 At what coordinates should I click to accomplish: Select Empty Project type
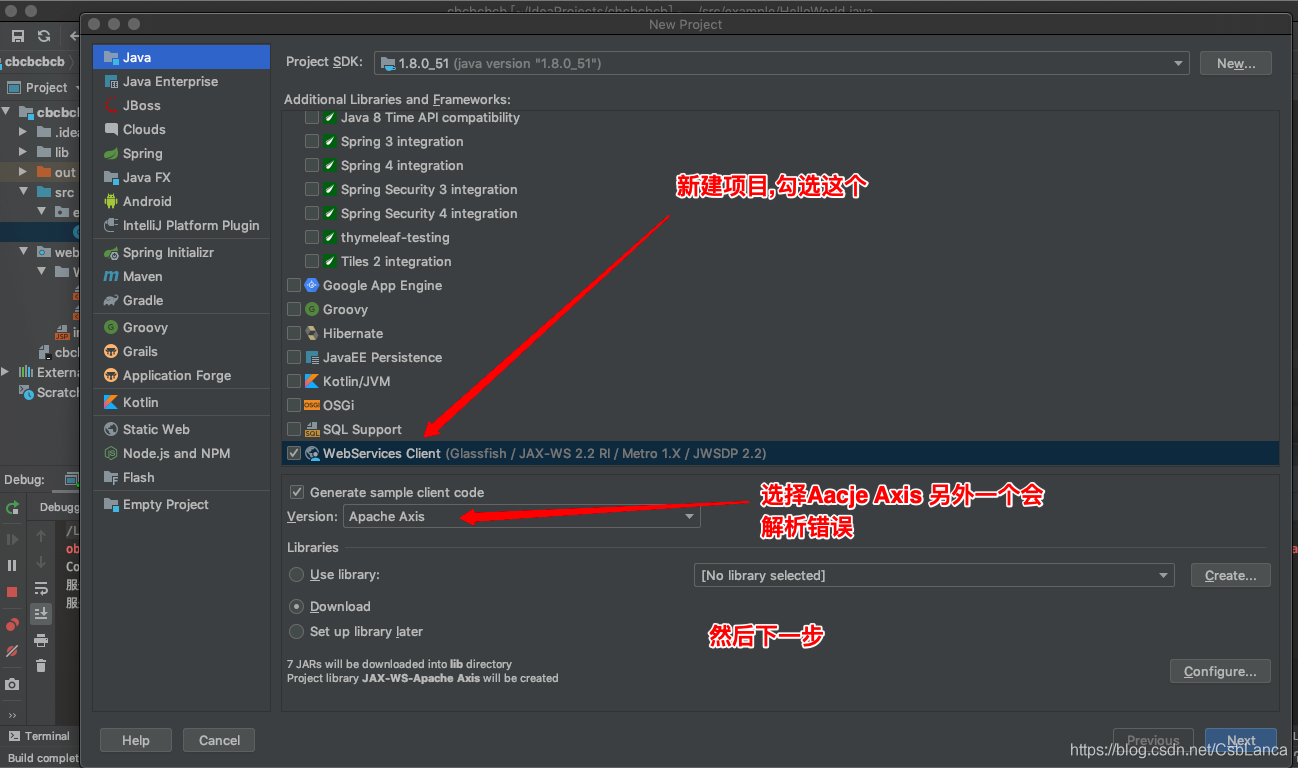coord(181,504)
